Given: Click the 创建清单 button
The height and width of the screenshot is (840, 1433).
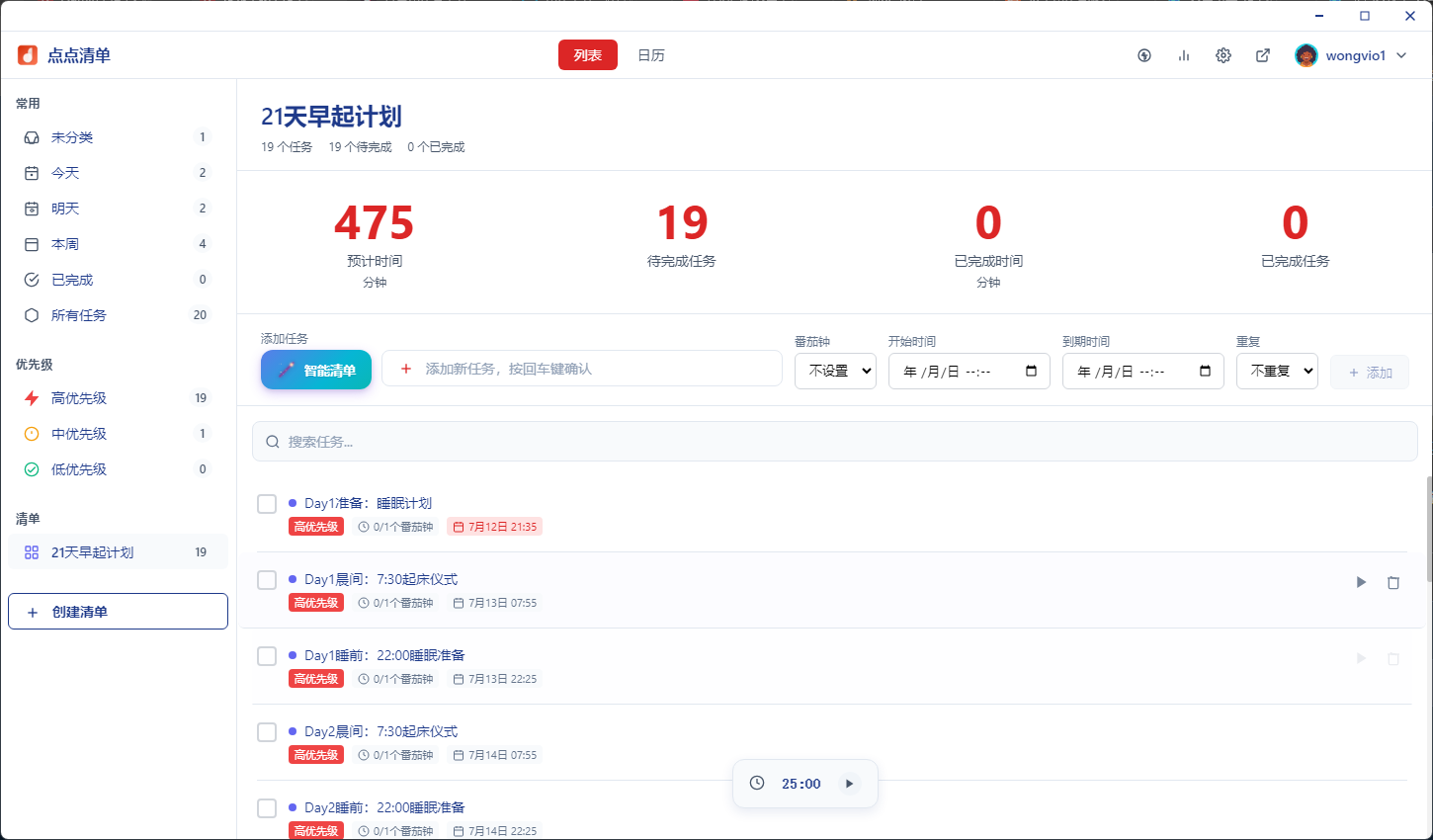Looking at the screenshot, I should (118, 612).
